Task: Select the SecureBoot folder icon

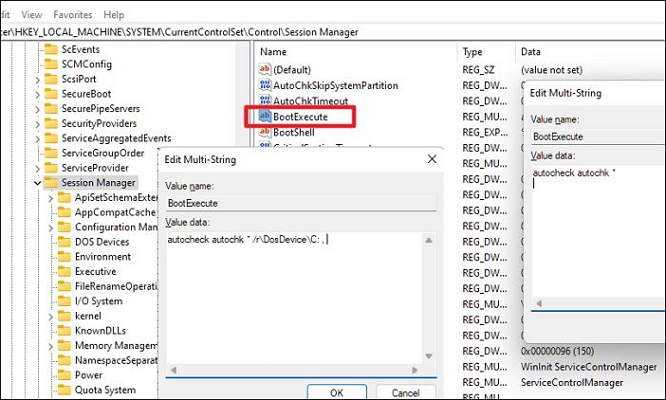Action: click(x=50, y=93)
